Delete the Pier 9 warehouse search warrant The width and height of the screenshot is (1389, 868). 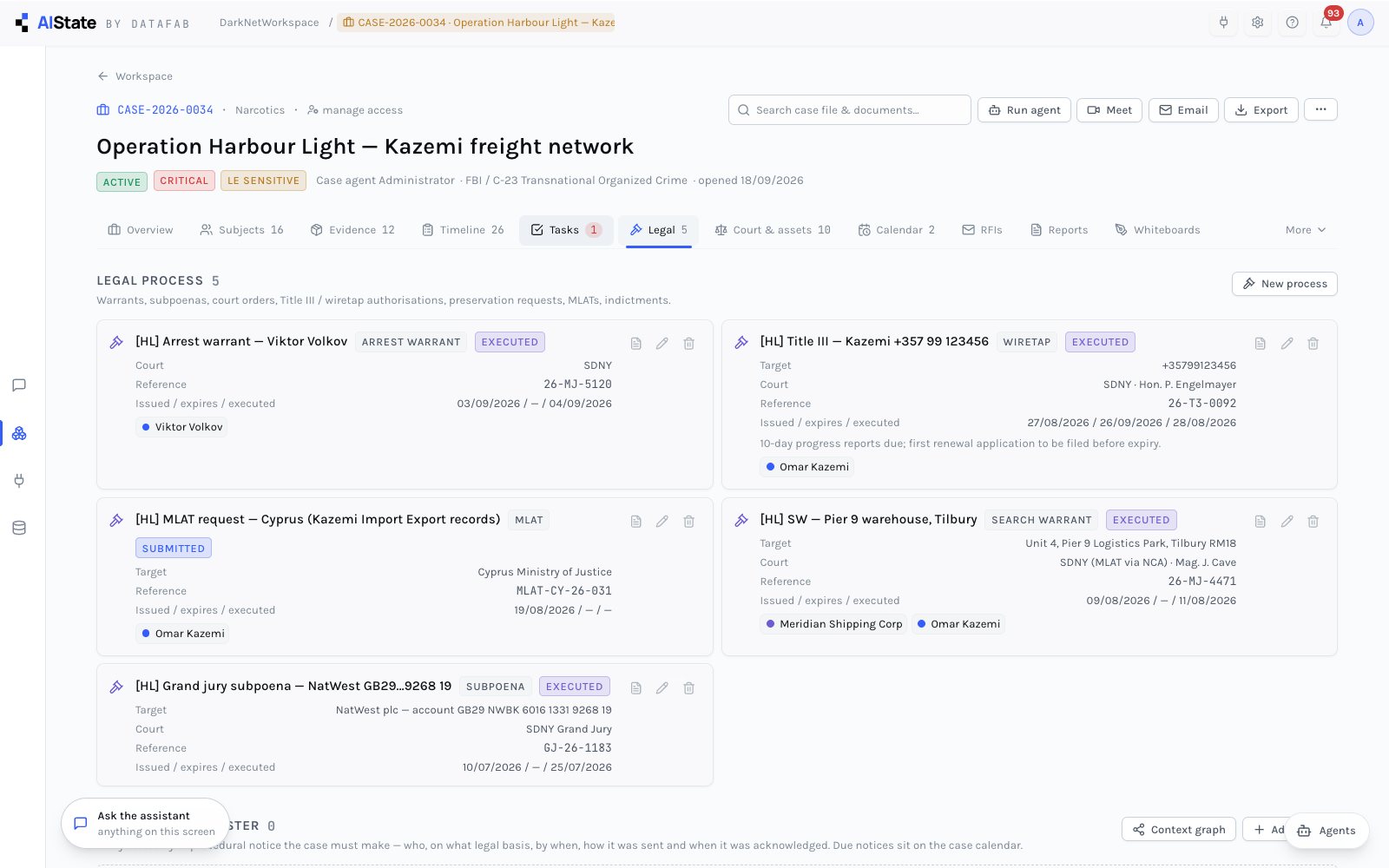pyautogui.click(x=1313, y=522)
